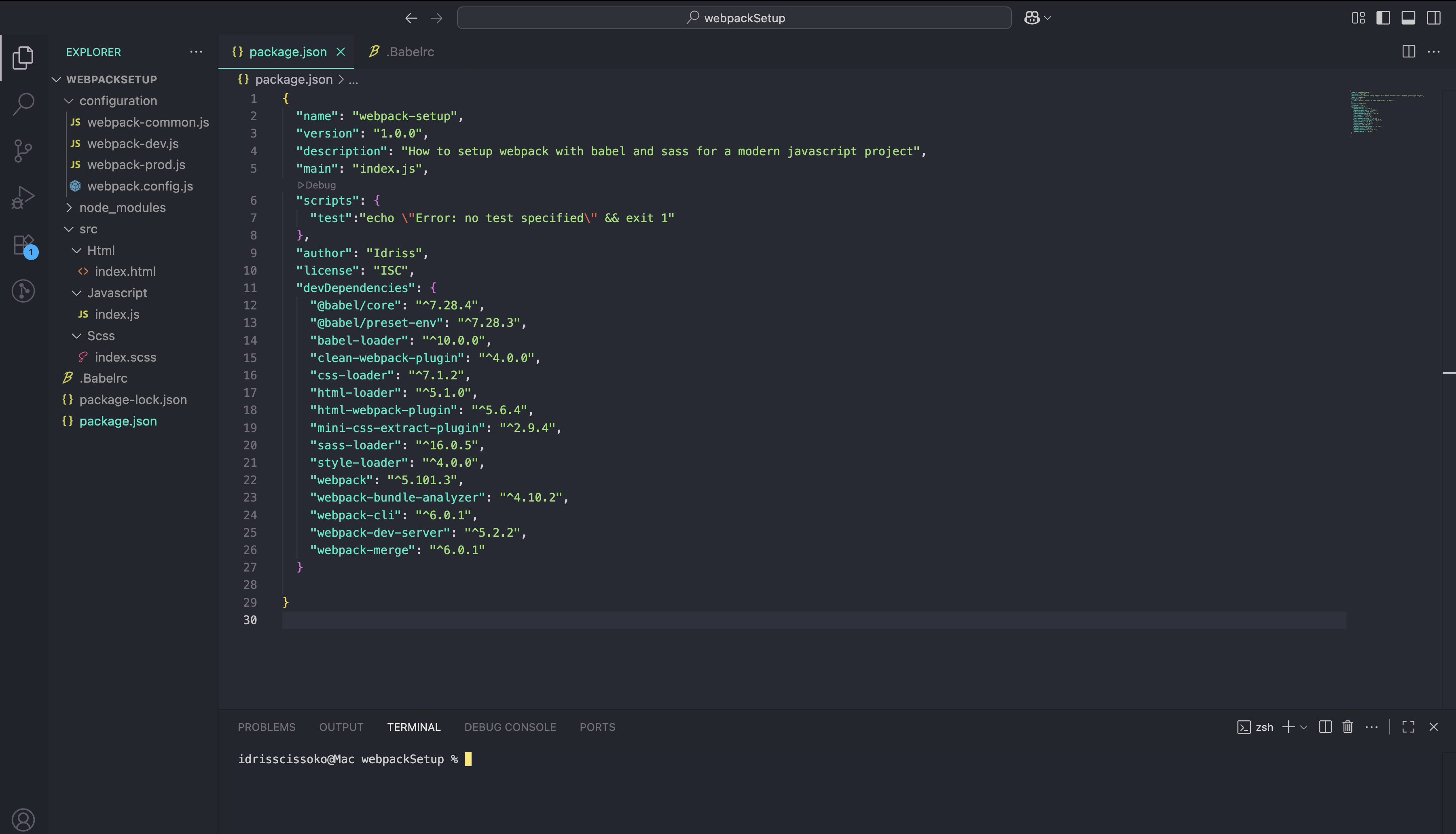Open the Run and Debug view

pos(23,196)
